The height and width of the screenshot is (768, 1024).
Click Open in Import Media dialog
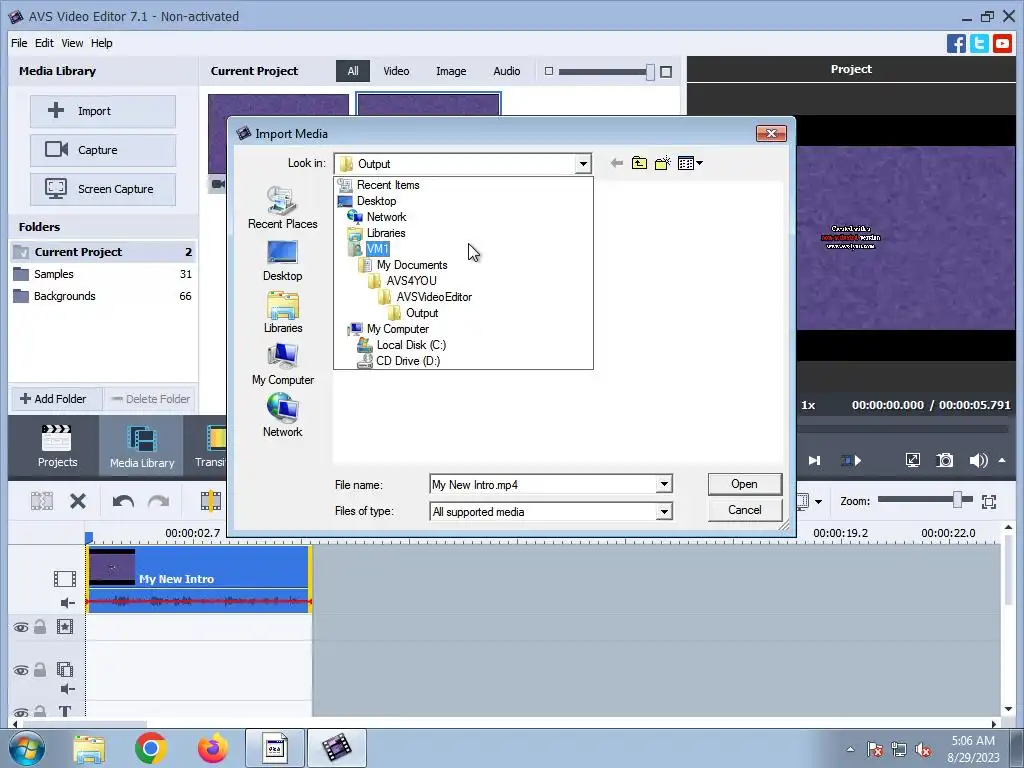pyautogui.click(x=744, y=484)
